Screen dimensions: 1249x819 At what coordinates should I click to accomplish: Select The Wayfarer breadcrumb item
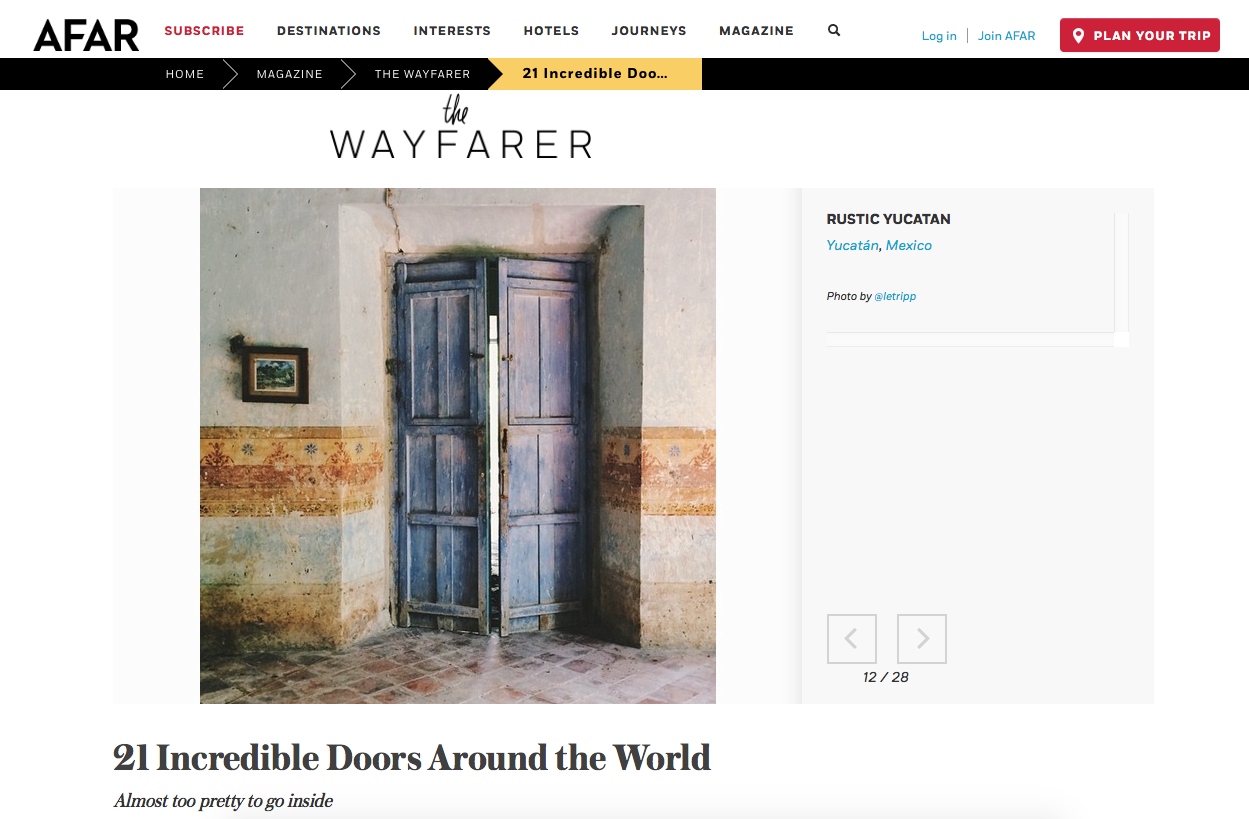[x=422, y=74]
